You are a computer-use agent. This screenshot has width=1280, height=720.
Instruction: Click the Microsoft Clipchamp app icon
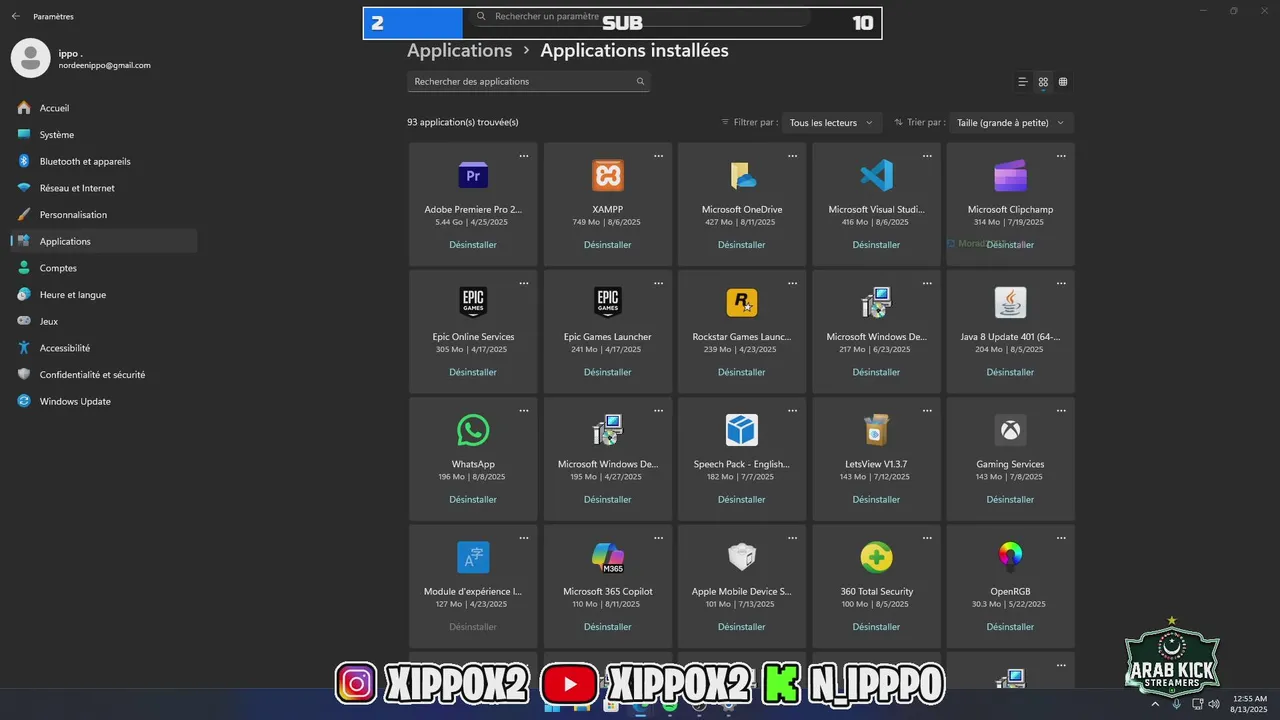click(x=1010, y=175)
